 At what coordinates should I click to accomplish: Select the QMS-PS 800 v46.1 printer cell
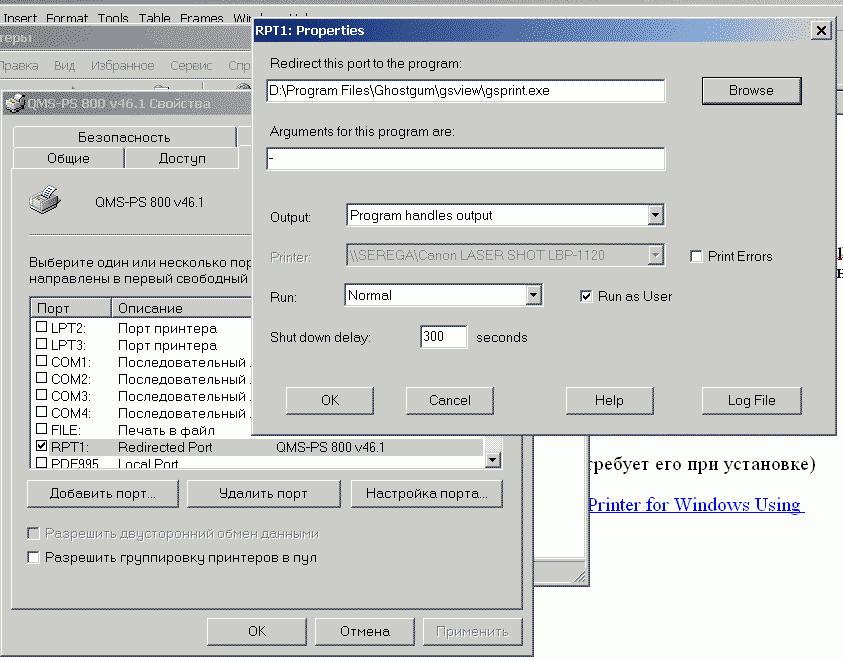tap(330, 447)
